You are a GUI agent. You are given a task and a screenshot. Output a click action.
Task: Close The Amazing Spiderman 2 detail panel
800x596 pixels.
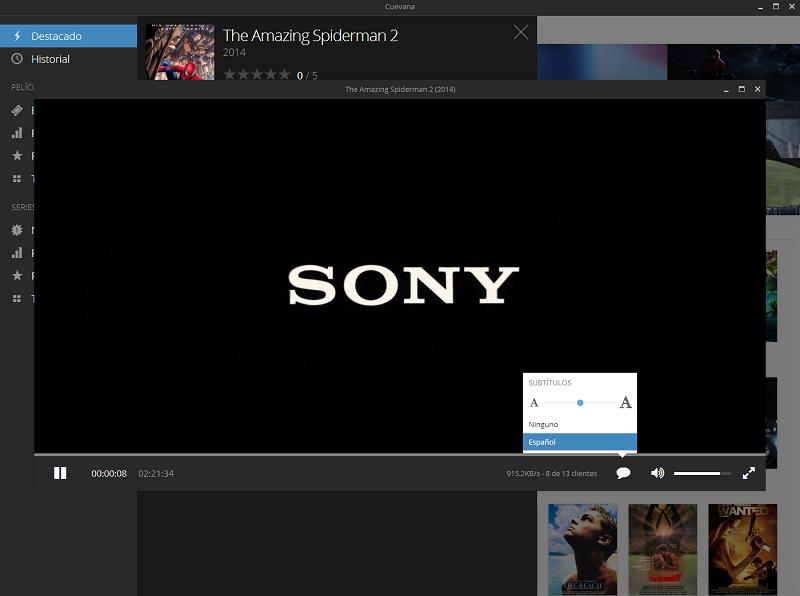pos(520,32)
